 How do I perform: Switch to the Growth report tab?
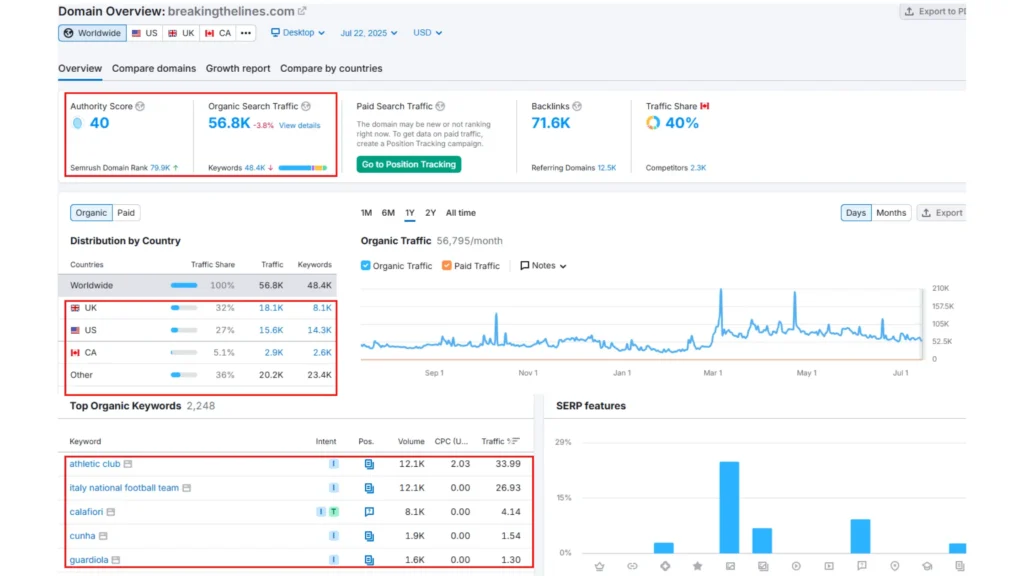click(x=238, y=69)
